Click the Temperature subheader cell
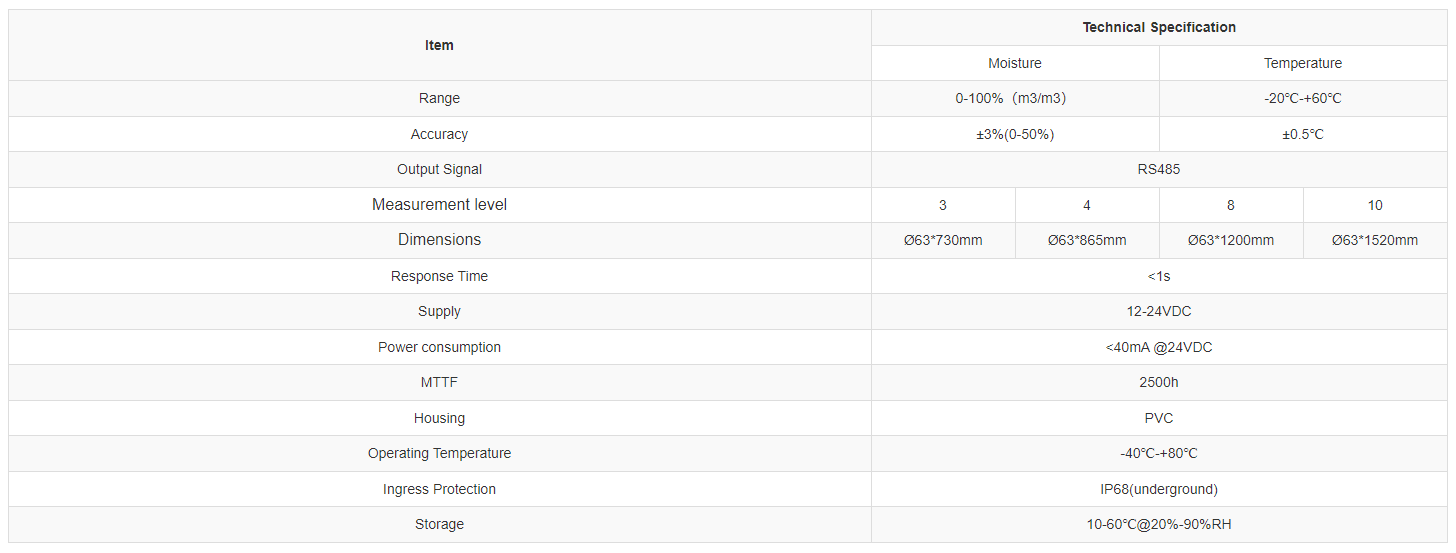The width and height of the screenshot is (1456, 553). click(1303, 63)
